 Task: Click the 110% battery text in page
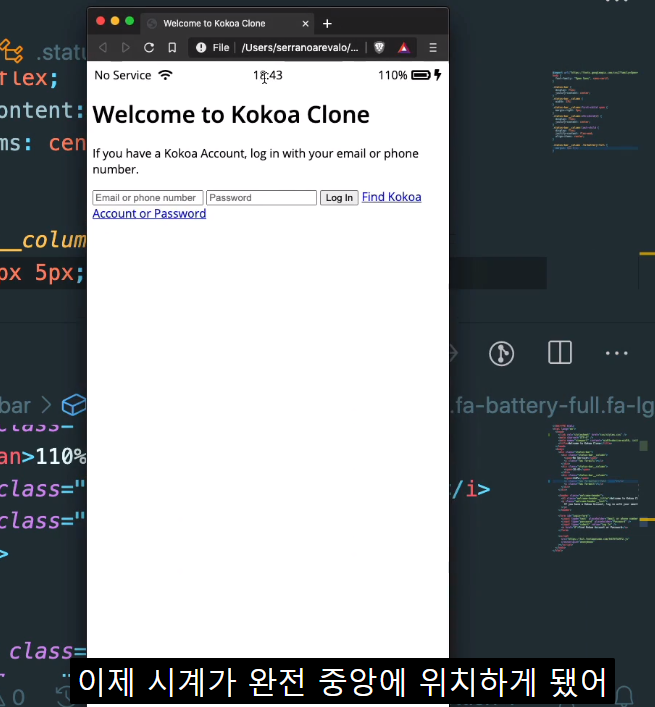(393, 75)
